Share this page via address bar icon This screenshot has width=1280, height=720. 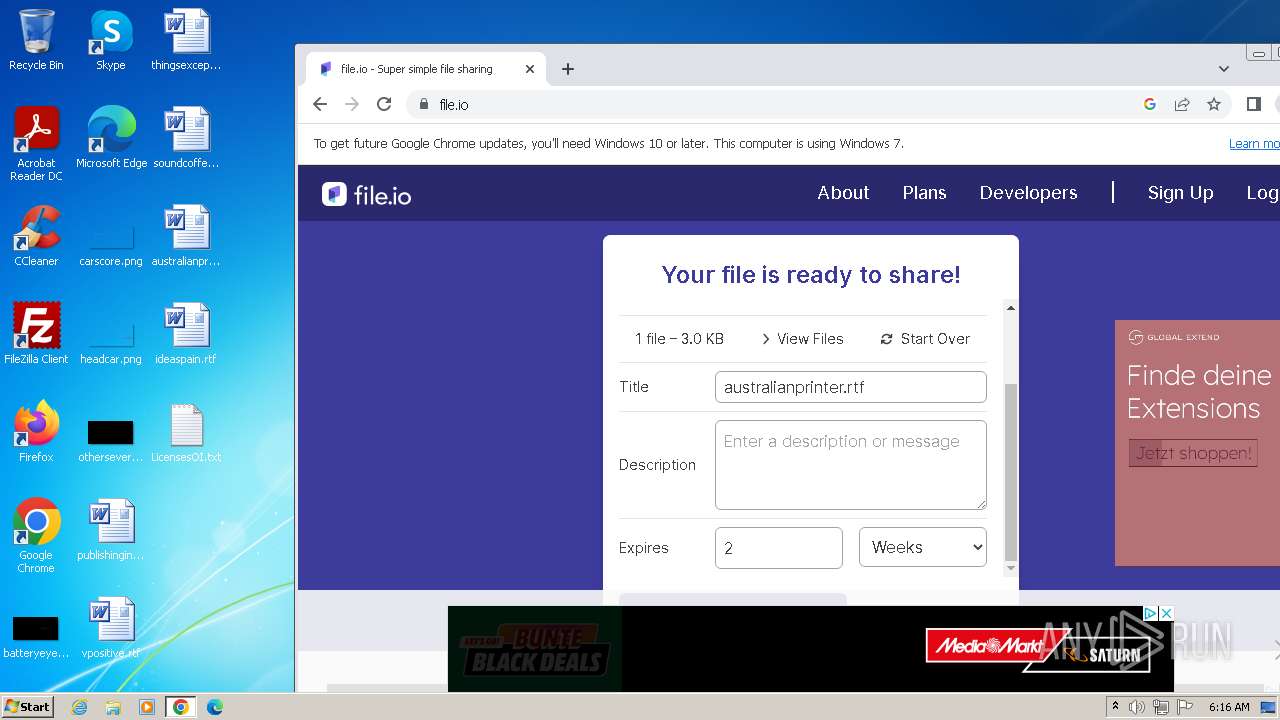tap(1182, 104)
